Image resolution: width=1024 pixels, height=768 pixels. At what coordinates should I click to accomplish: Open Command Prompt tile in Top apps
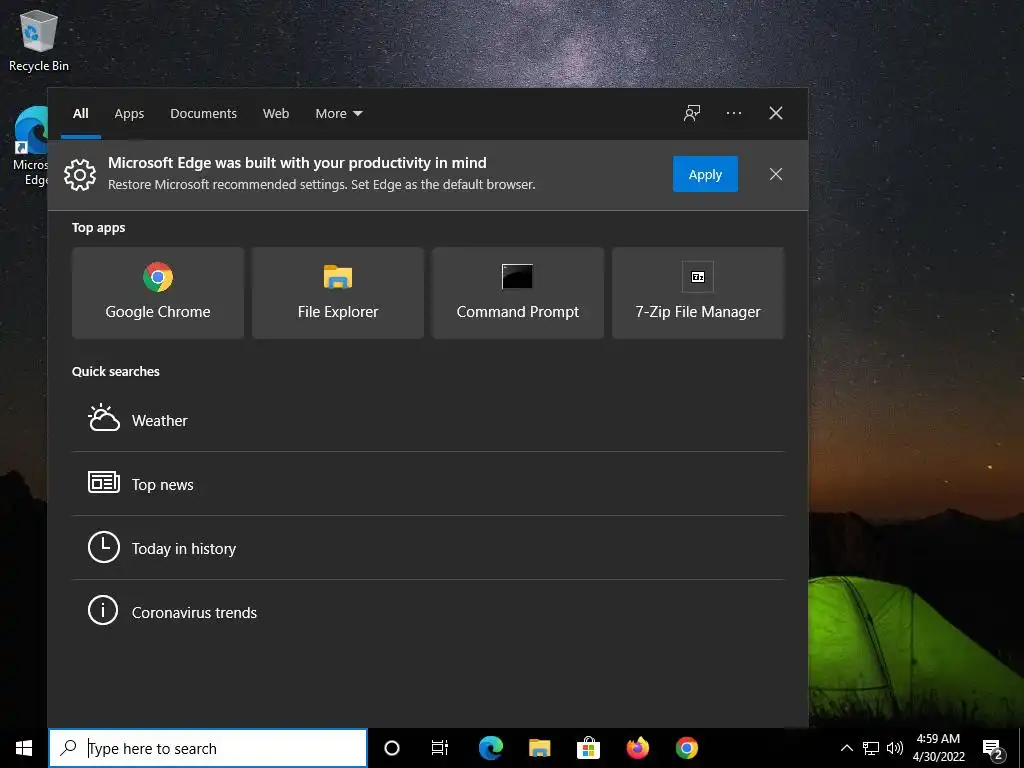pos(518,293)
